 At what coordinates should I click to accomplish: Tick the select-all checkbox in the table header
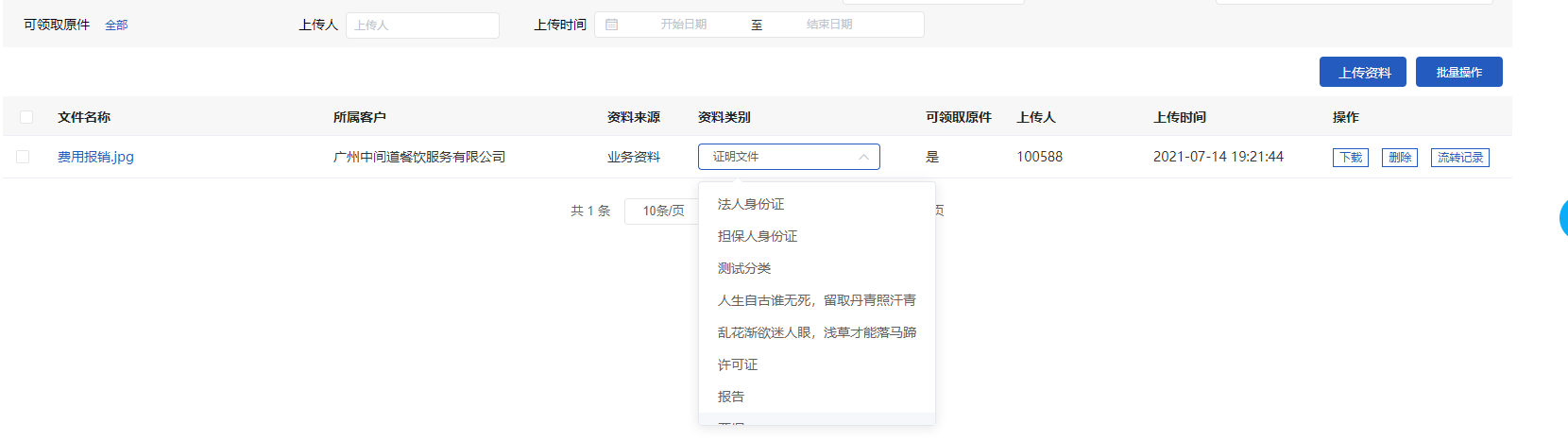click(26, 117)
